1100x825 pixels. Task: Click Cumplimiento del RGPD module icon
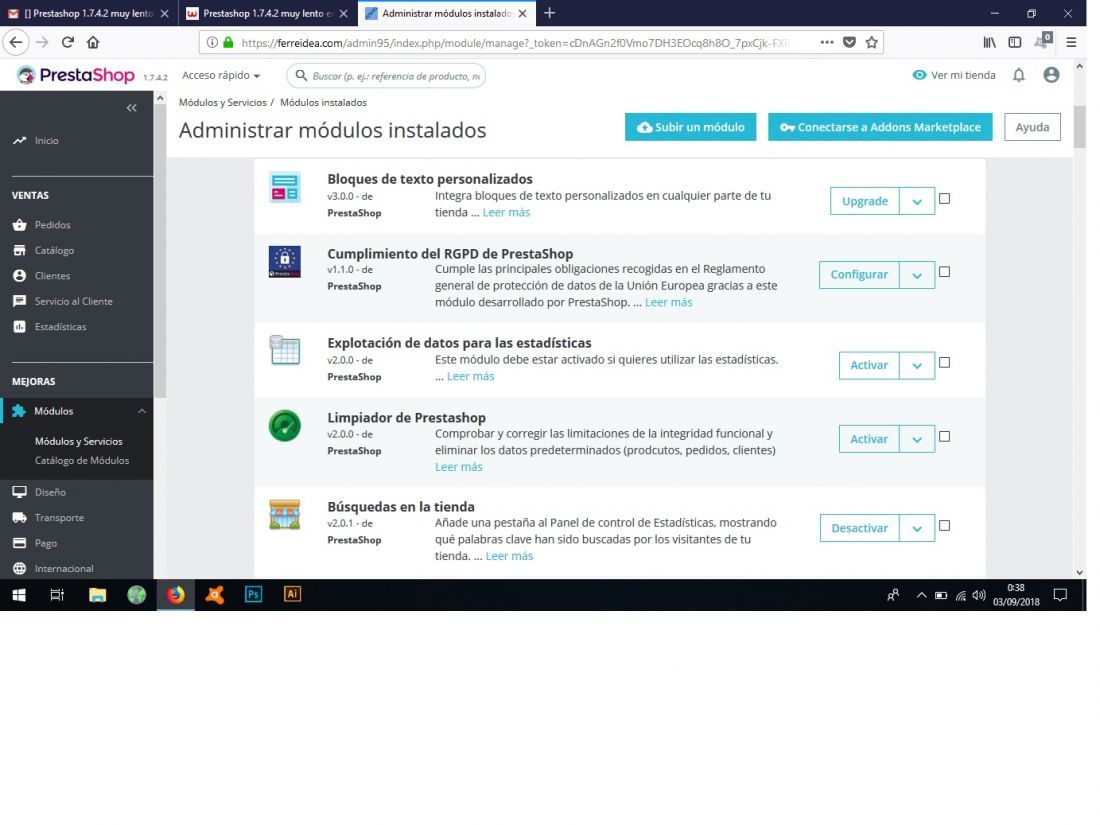pos(285,262)
